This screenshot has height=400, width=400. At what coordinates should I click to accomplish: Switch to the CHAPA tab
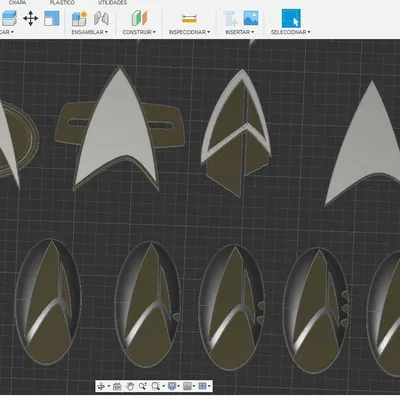click(17, 3)
